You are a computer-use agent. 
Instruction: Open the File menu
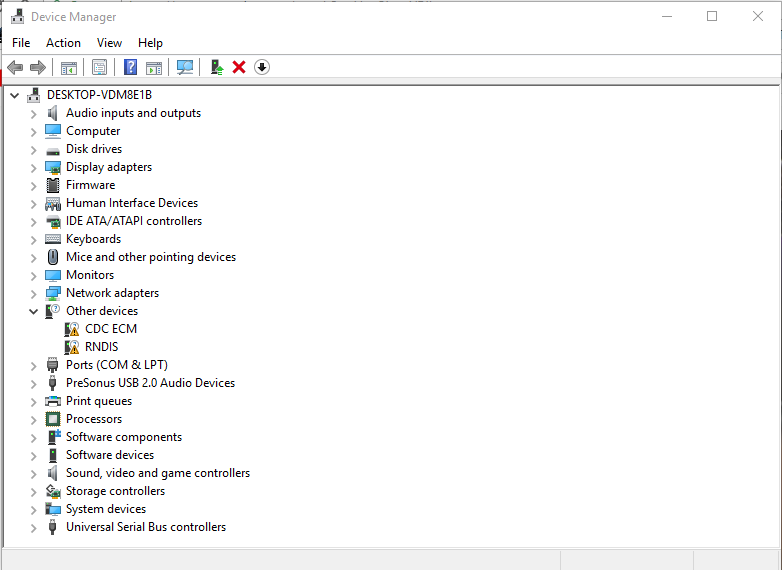click(21, 43)
